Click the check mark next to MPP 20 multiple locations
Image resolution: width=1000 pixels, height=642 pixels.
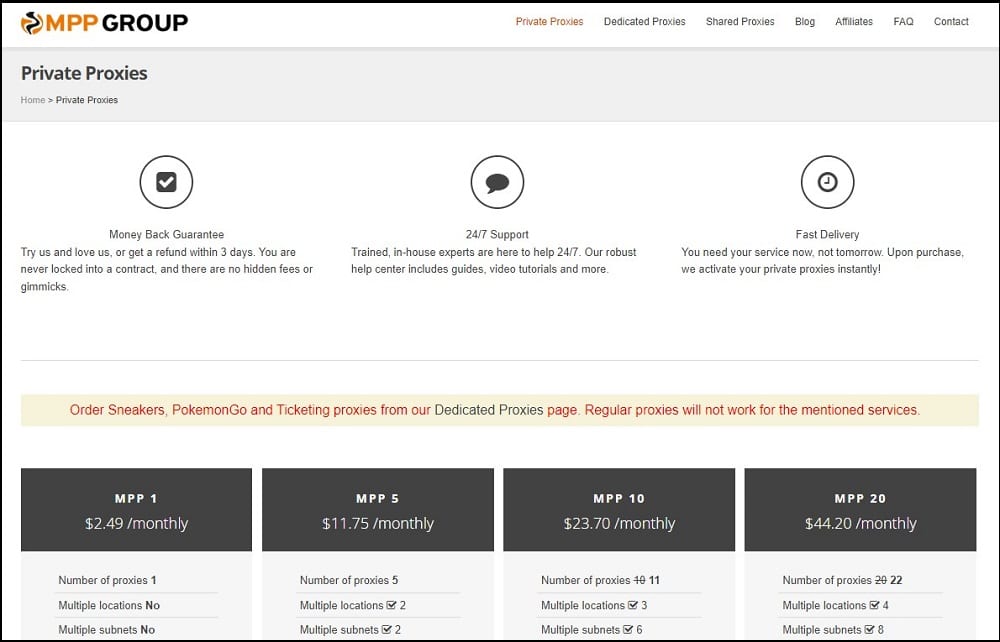874,605
